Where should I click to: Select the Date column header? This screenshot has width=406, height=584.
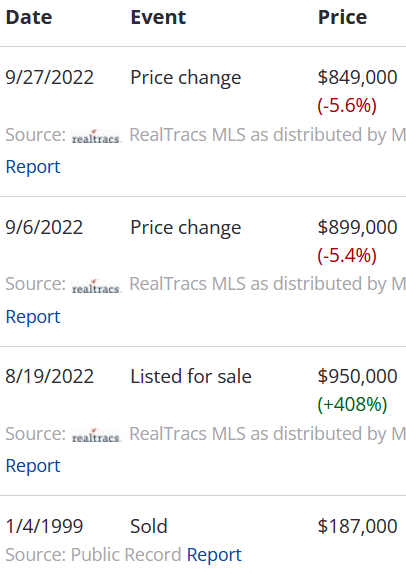point(29,17)
